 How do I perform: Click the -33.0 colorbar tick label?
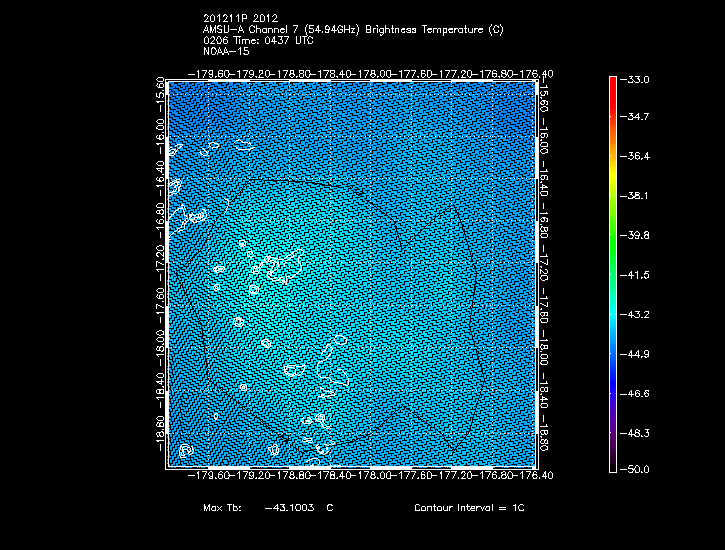(637, 79)
